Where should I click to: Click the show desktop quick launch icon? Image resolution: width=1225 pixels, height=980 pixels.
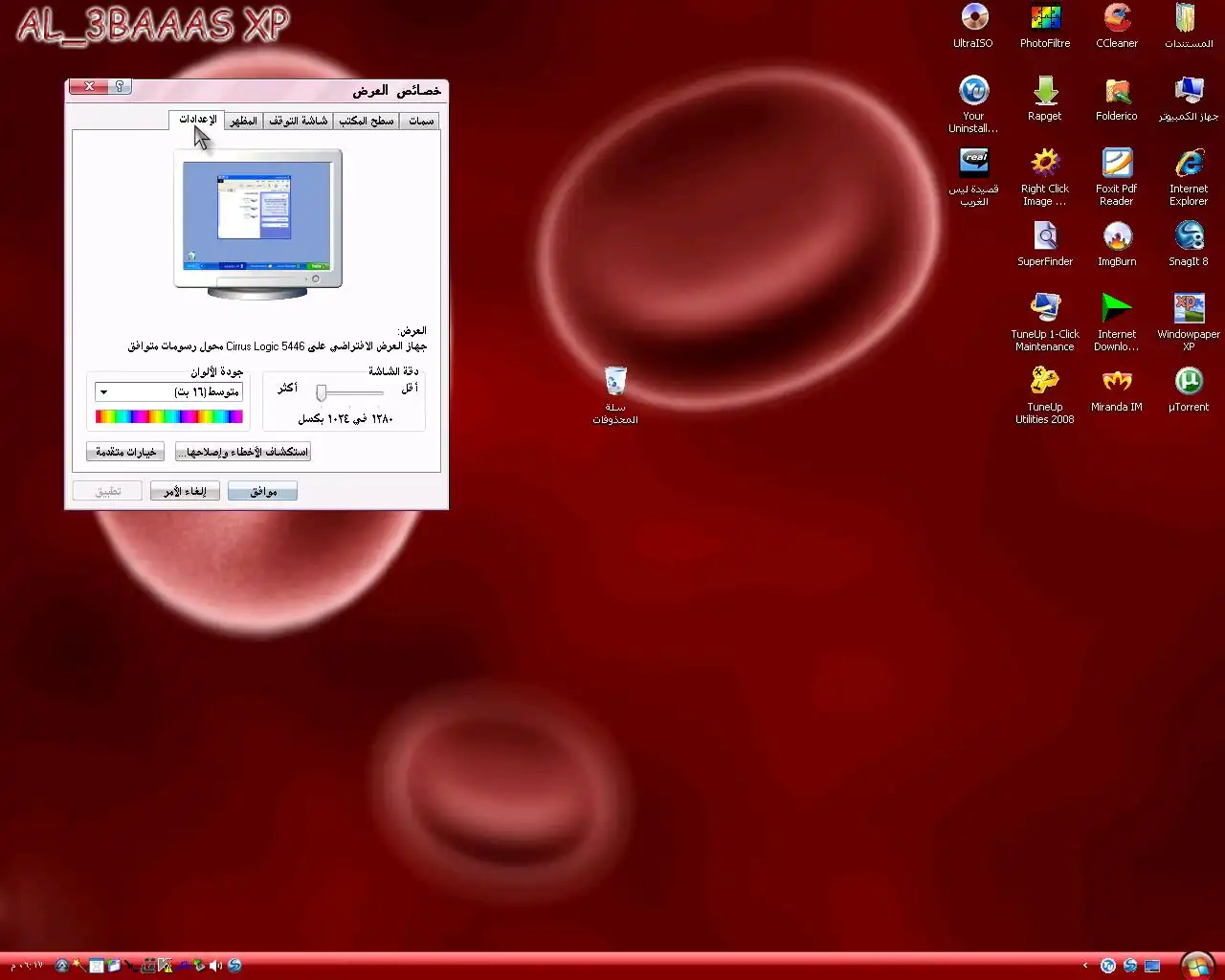coord(1152,966)
